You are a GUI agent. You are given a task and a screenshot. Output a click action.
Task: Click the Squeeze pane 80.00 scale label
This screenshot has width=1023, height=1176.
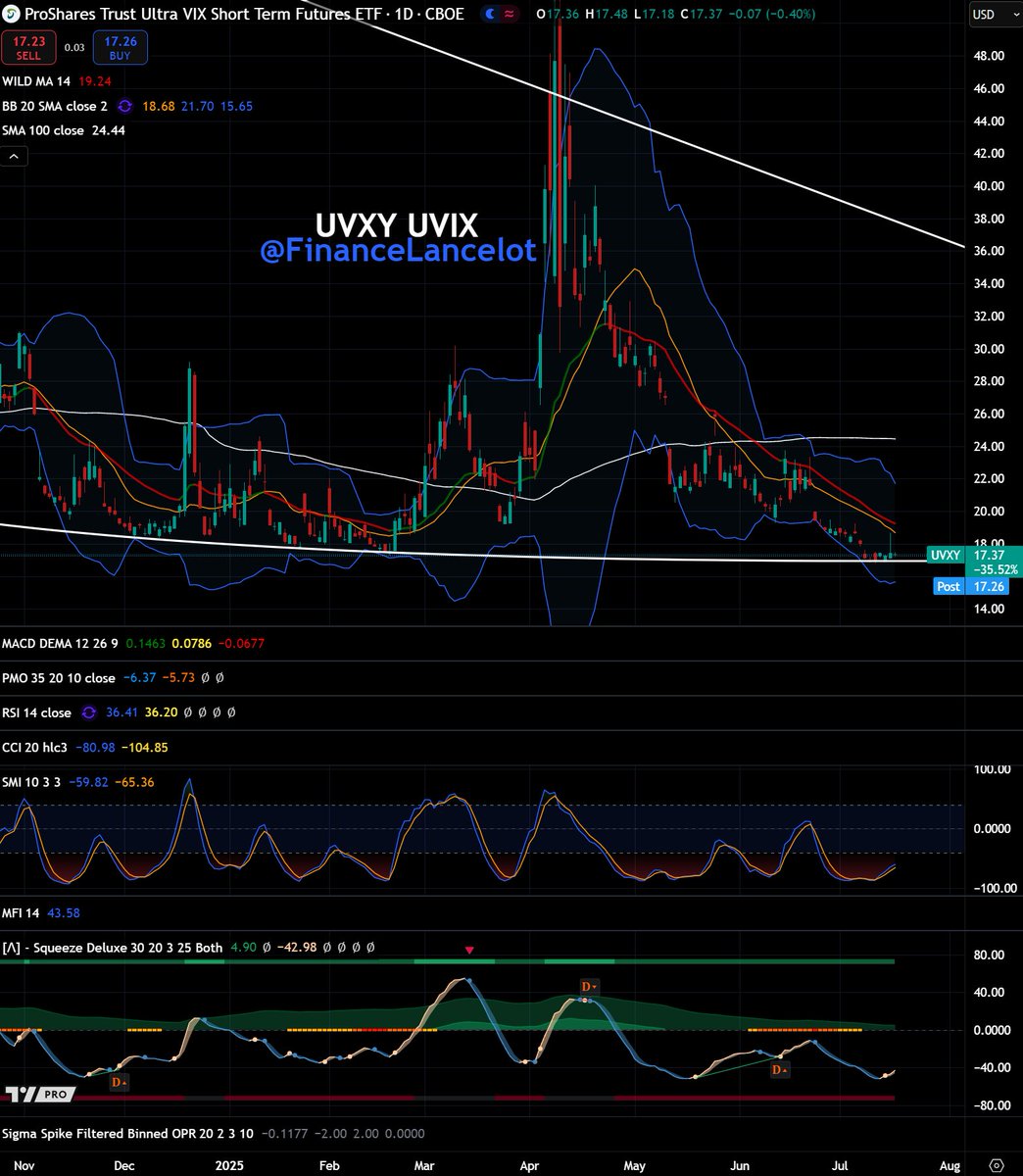coord(989,955)
